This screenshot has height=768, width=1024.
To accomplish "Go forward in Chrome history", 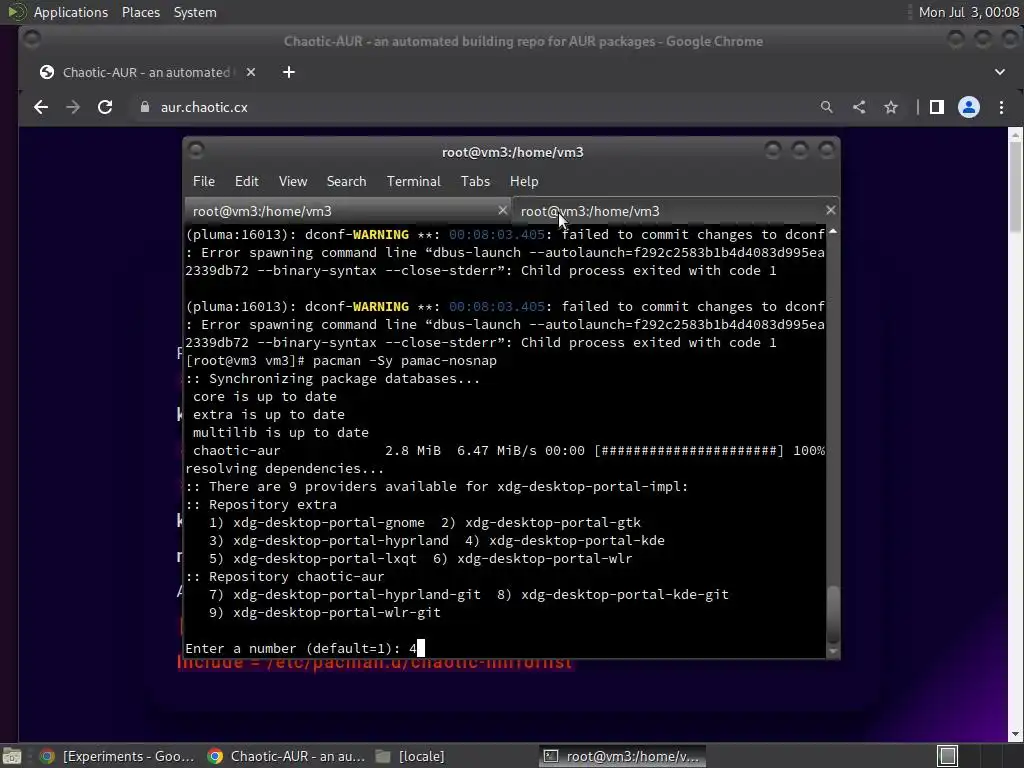I will (72, 107).
